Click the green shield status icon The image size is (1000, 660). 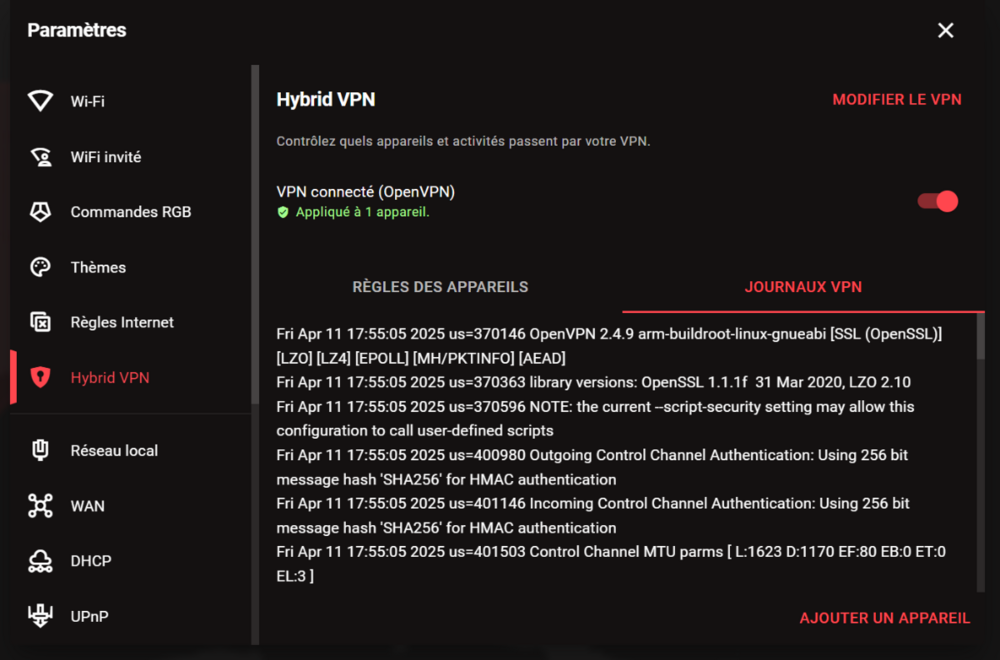coord(283,212)
